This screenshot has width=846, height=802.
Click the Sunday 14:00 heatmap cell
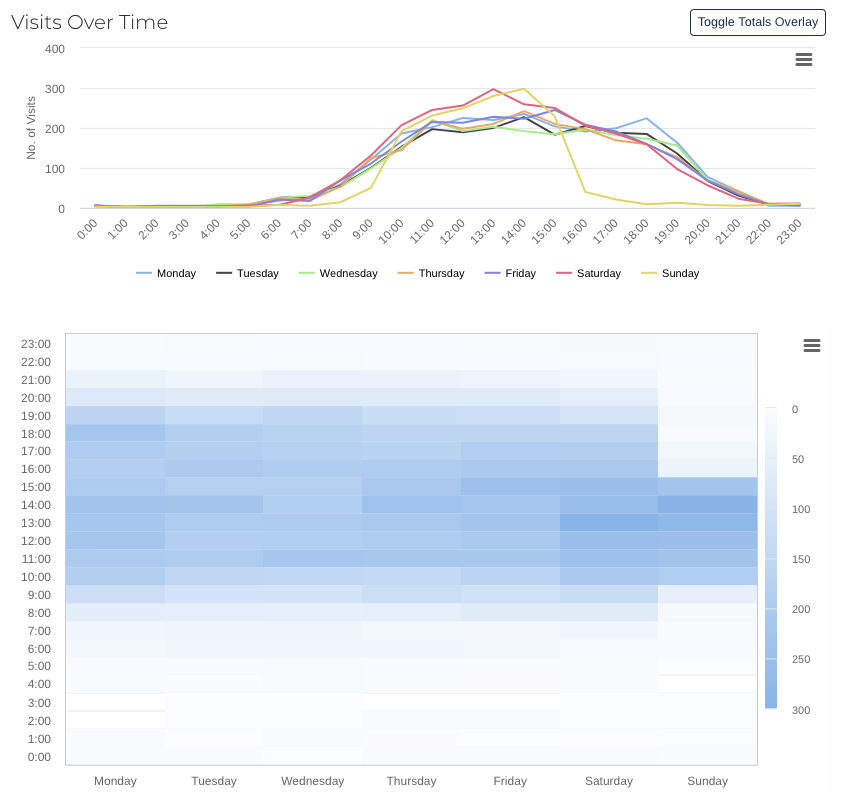click(707, 505)
